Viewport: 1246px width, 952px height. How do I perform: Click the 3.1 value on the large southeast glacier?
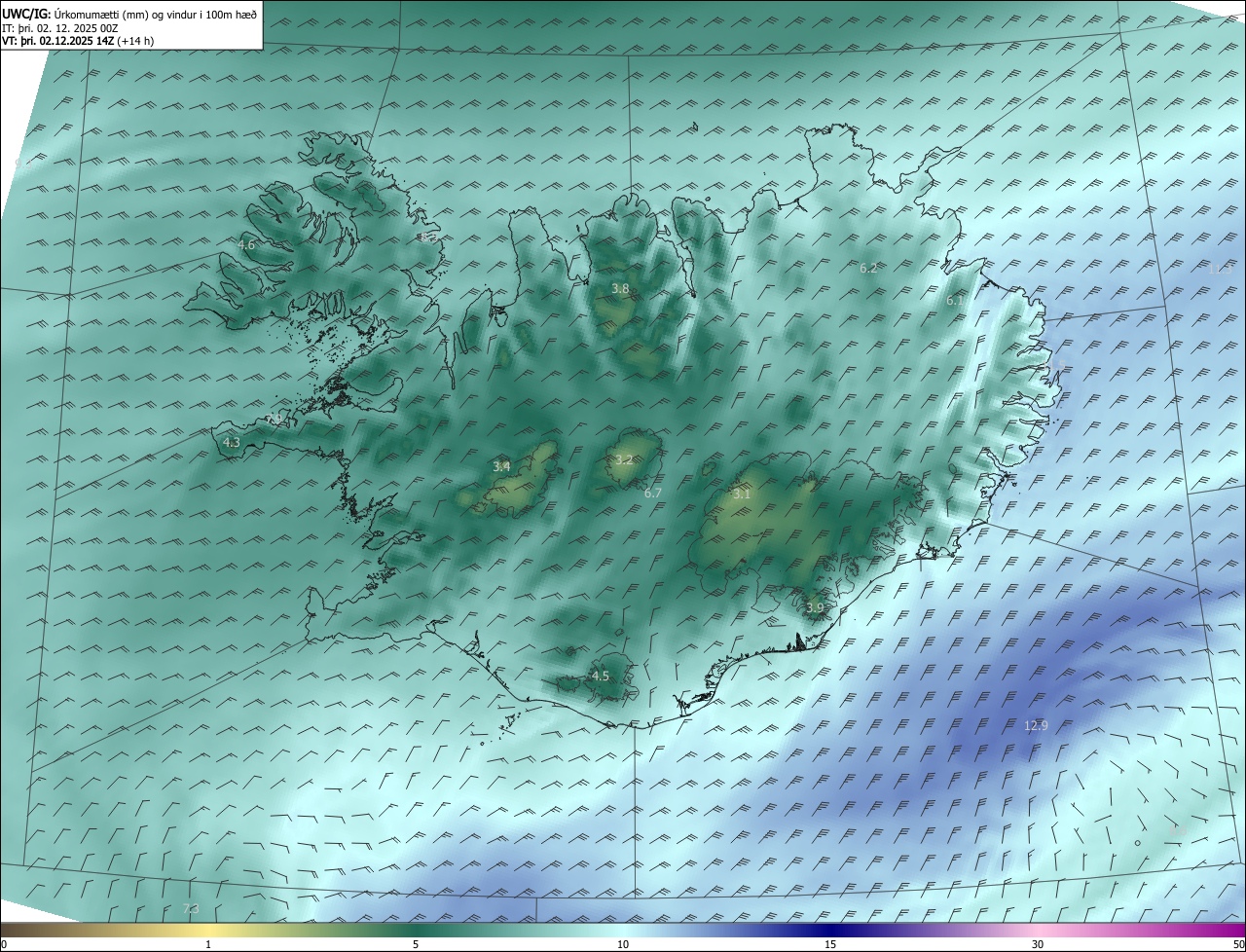click(742, 494)
